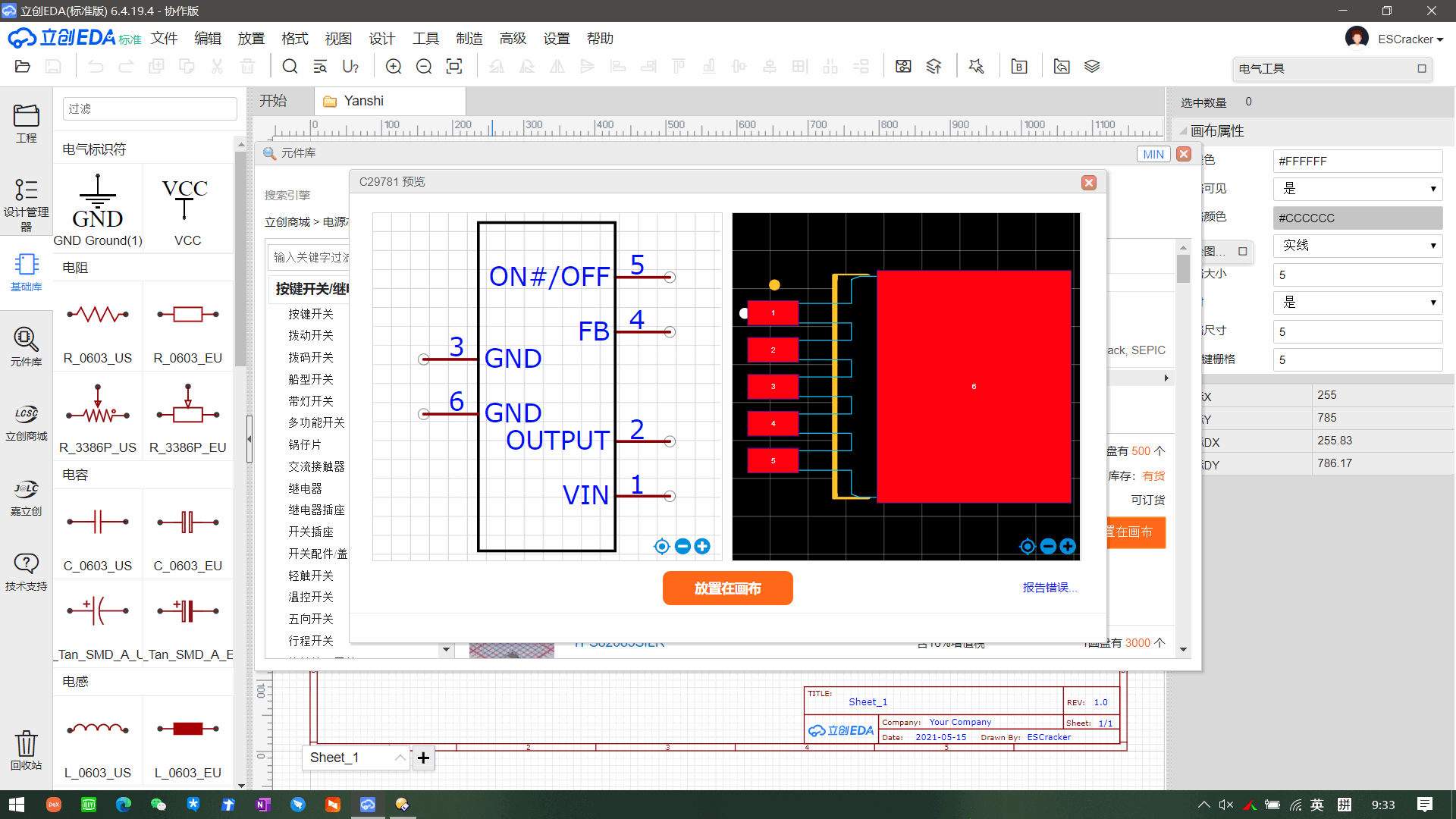This screenshot has width=1456, height=819.
Task: Click the 电气工具 panel detach checkbox
Action: click(1422, 68)
